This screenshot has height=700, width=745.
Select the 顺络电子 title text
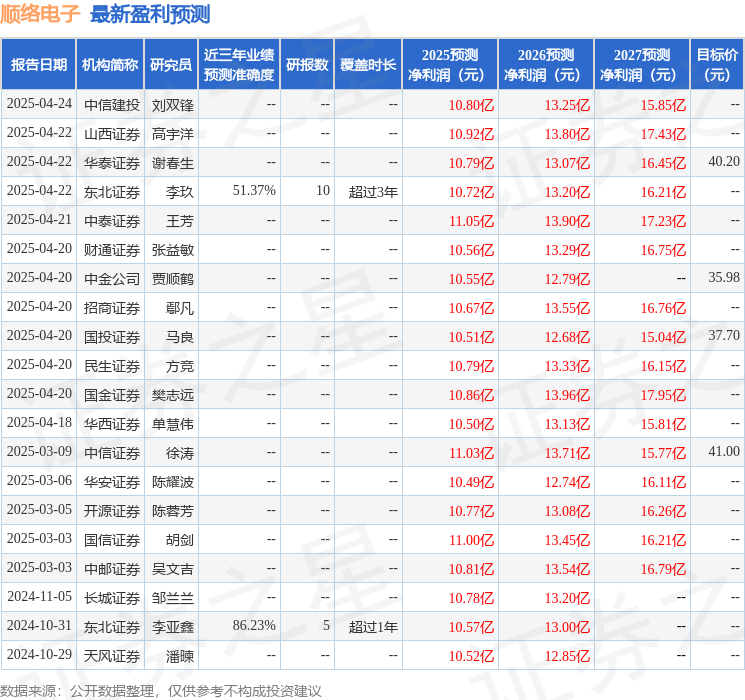40,14
